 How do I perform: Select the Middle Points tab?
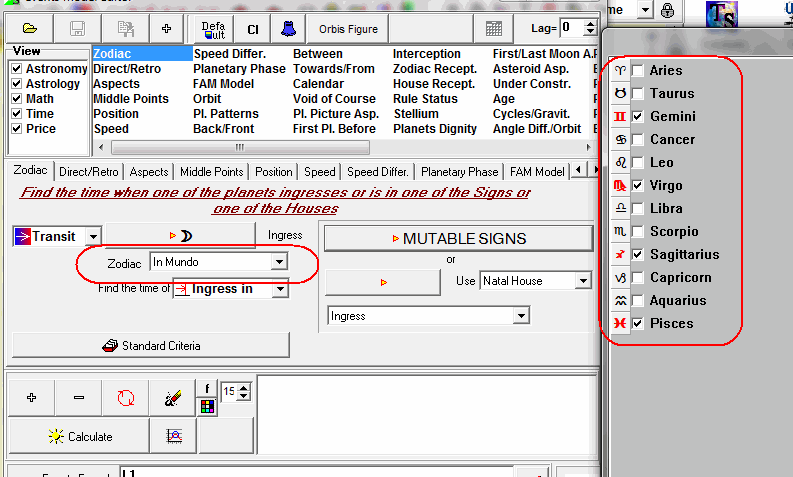(210, 172)
